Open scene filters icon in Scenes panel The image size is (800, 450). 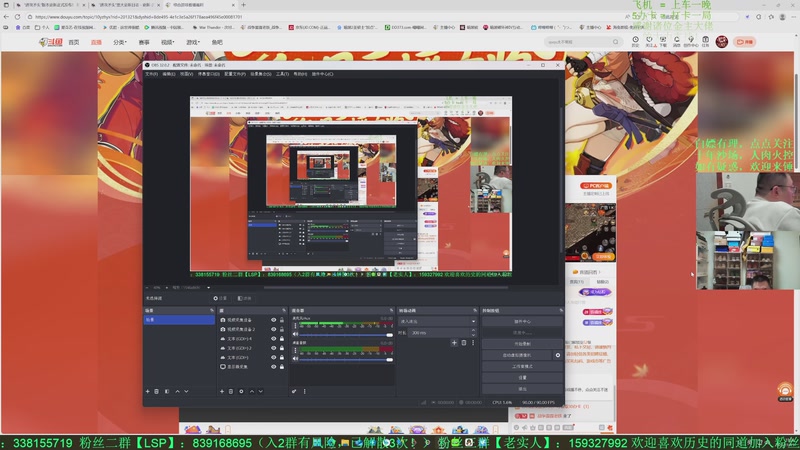click(167, 391)
